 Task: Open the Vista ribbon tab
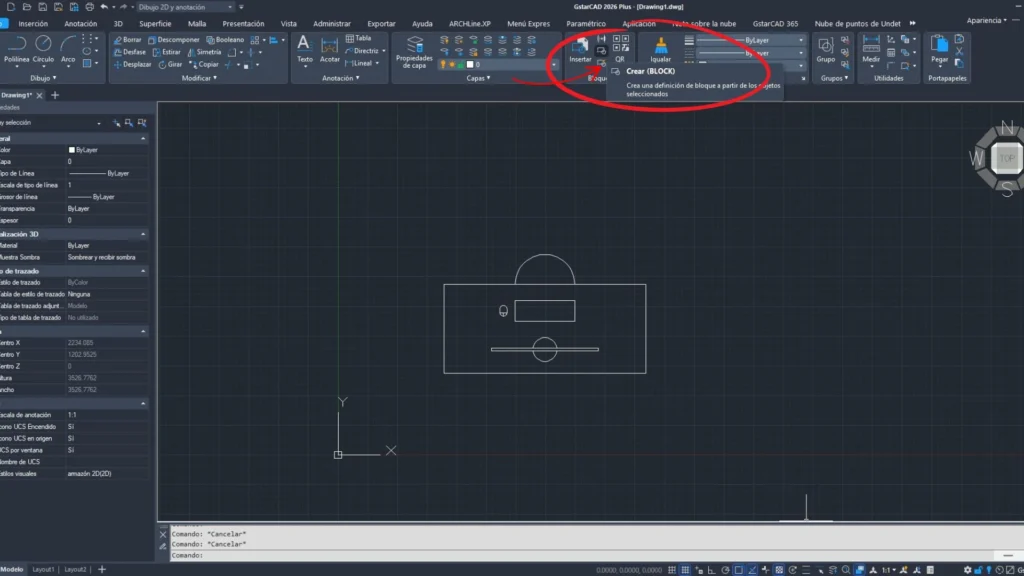point(289,24)
